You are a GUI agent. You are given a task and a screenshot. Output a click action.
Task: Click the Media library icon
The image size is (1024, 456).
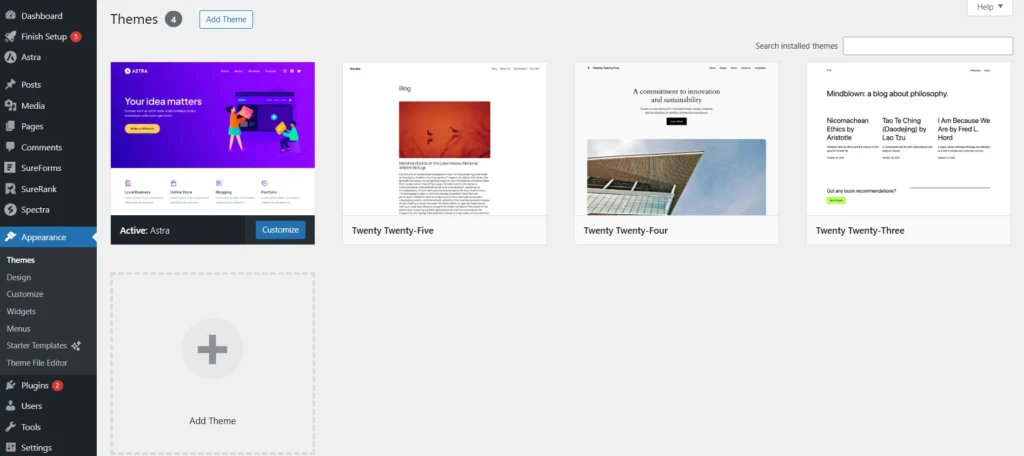pyautogui.click(x=10, y=105)
